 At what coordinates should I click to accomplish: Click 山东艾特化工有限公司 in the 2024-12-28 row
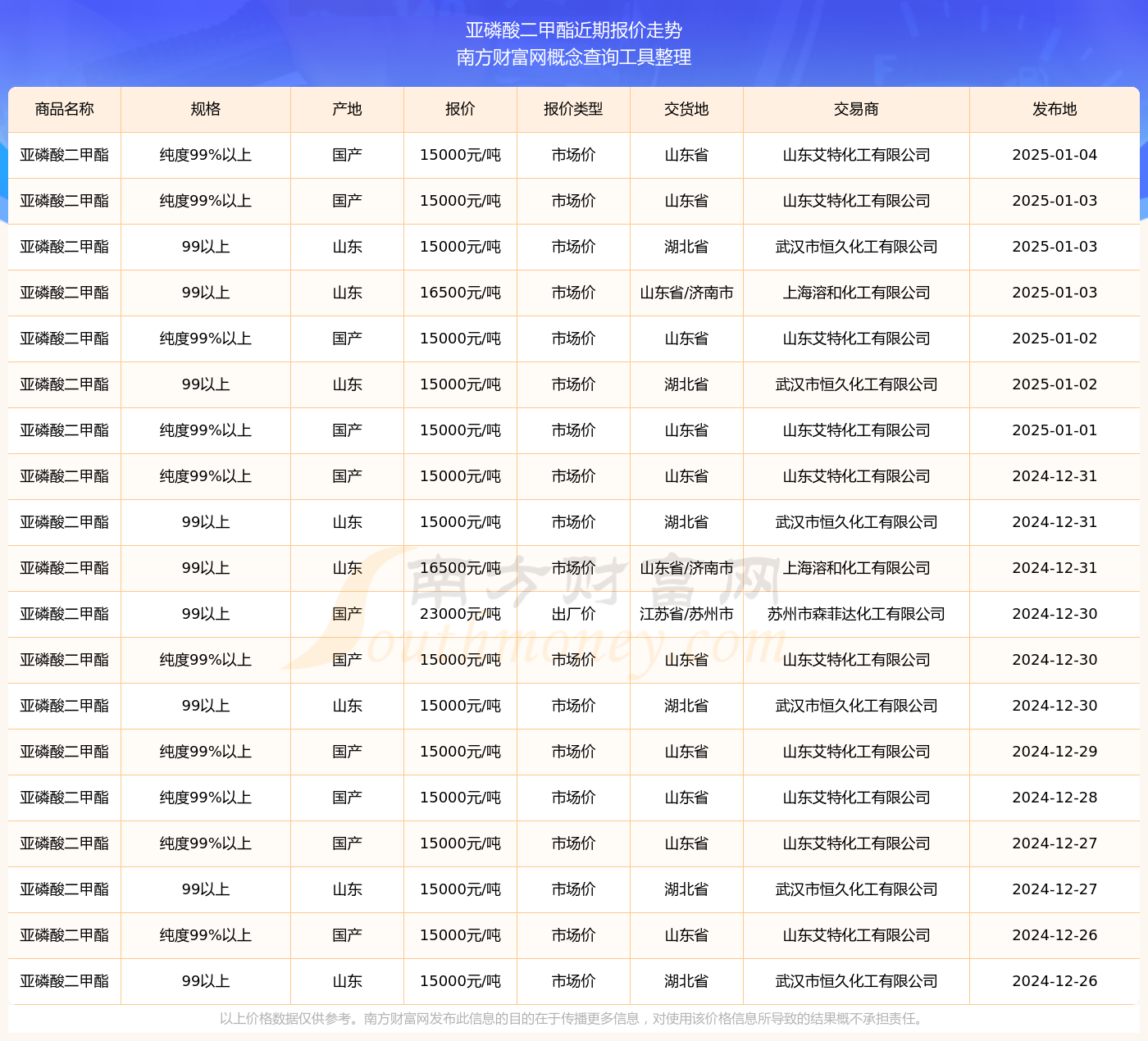[857, 798]
